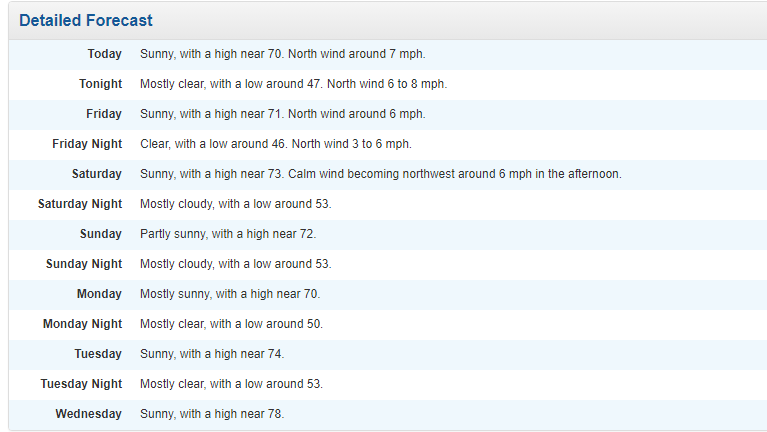Click the Sunday Night label
This screenshot has width=767, height=432.
click(x=84, y=264)
